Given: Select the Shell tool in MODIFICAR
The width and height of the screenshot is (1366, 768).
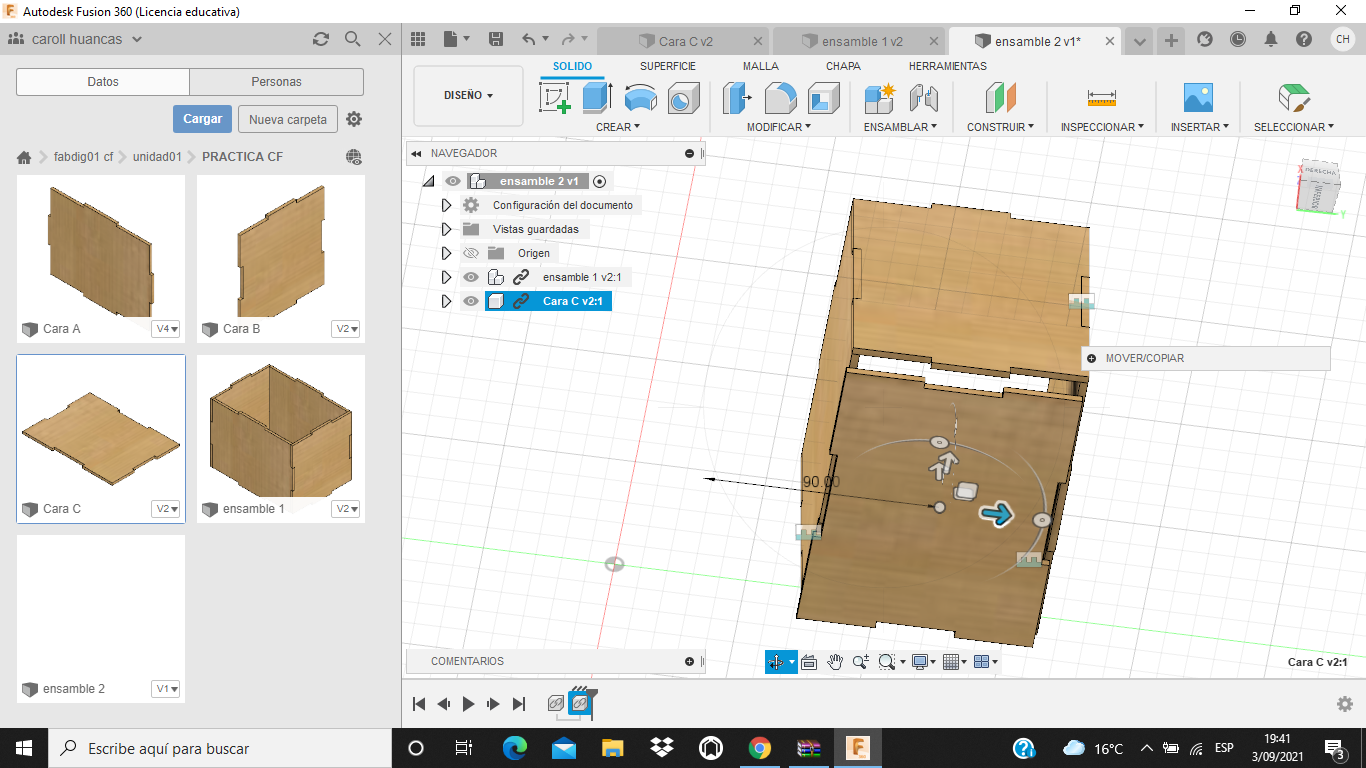Looking at the screenshot, I should [x=823, y=98].
